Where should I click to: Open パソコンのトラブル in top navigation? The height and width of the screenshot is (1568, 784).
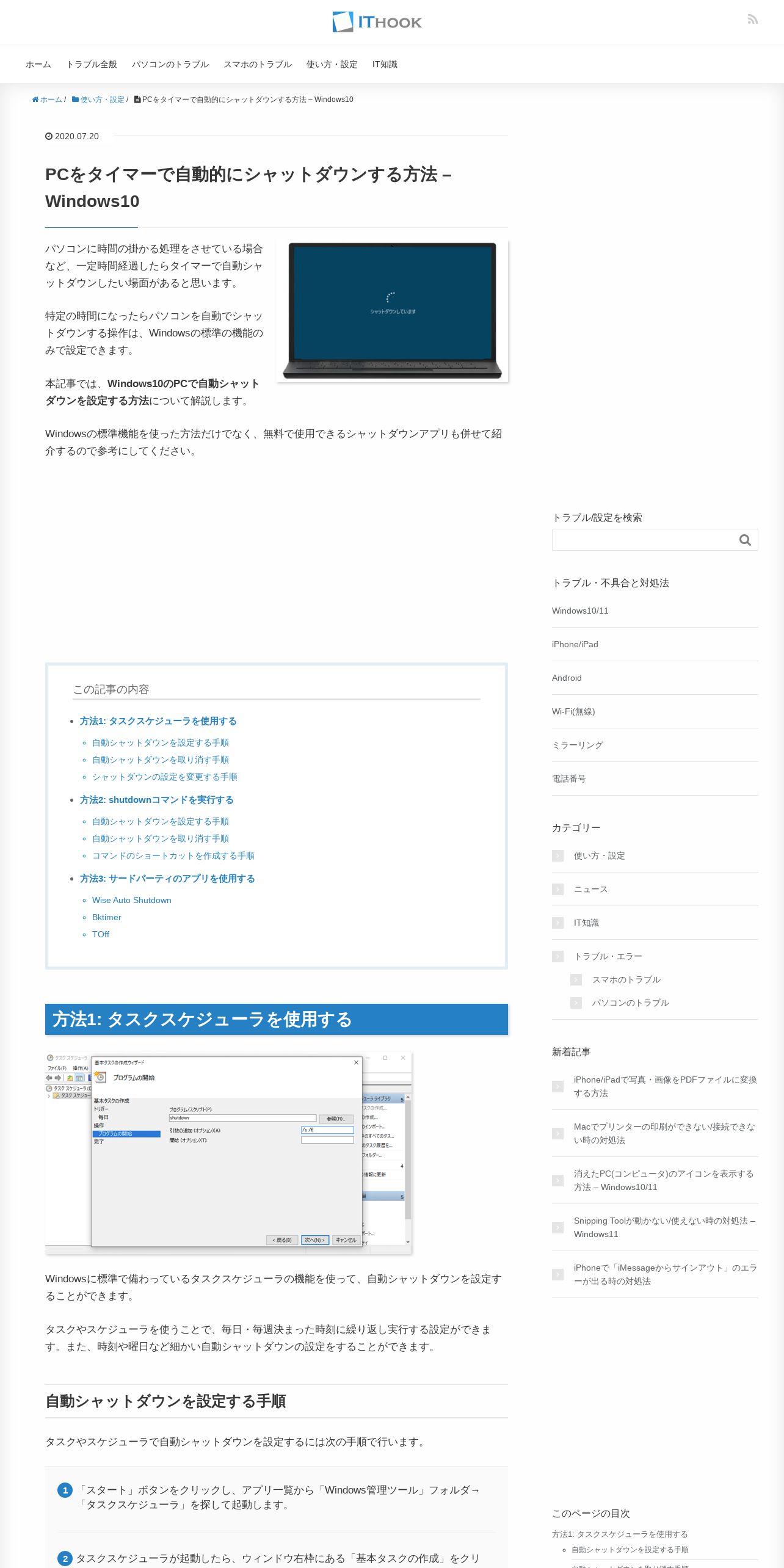(170, 64)
